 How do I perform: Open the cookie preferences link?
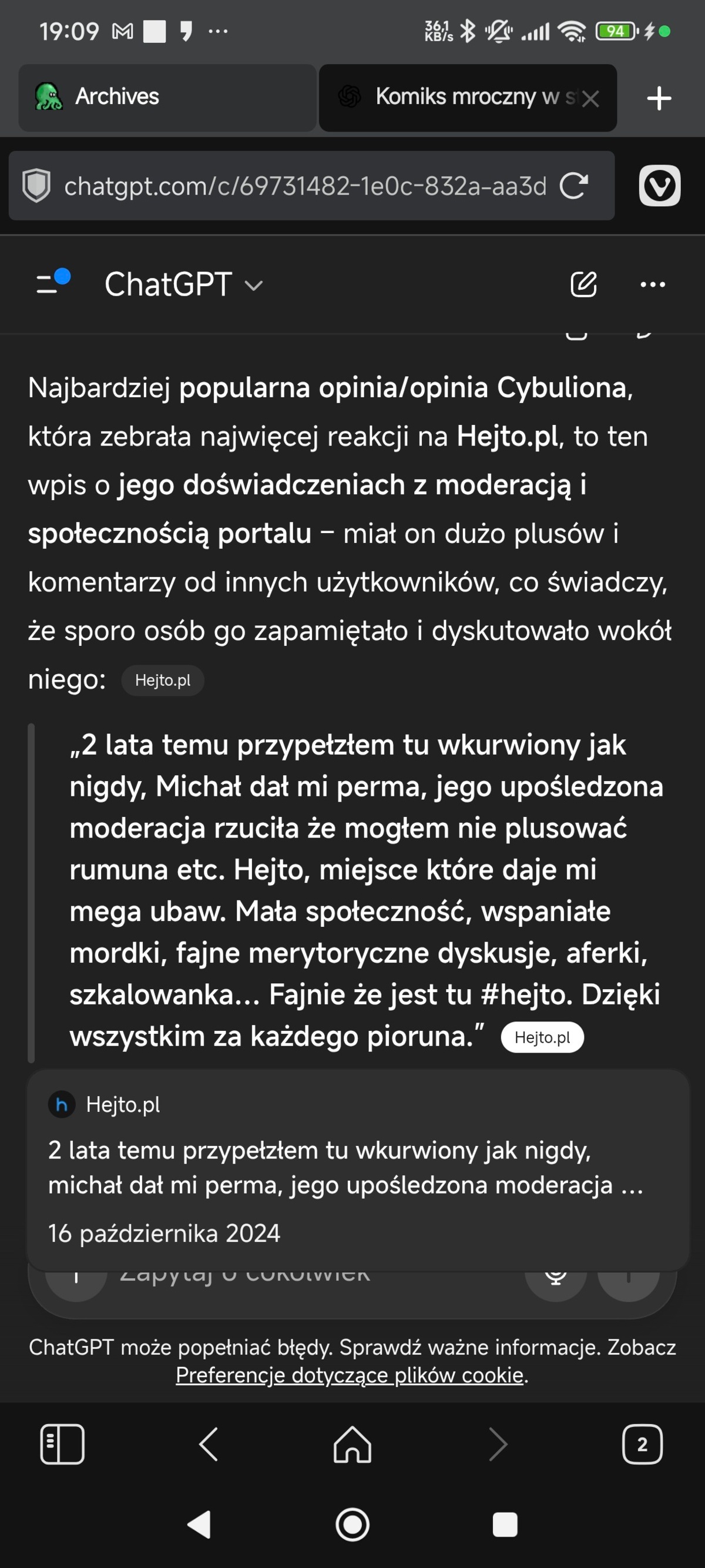click(x=351, y=1375)
